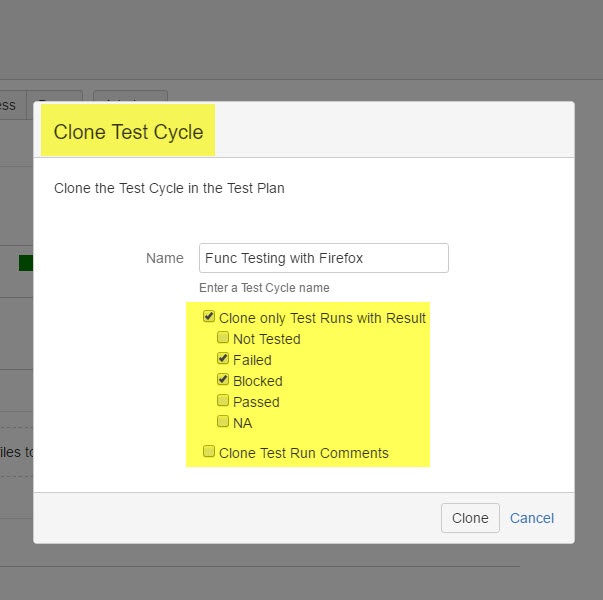Enable the Clone Test Run Comments checkbox
This screenshot has height=600, width=603.
pos(209,452)
